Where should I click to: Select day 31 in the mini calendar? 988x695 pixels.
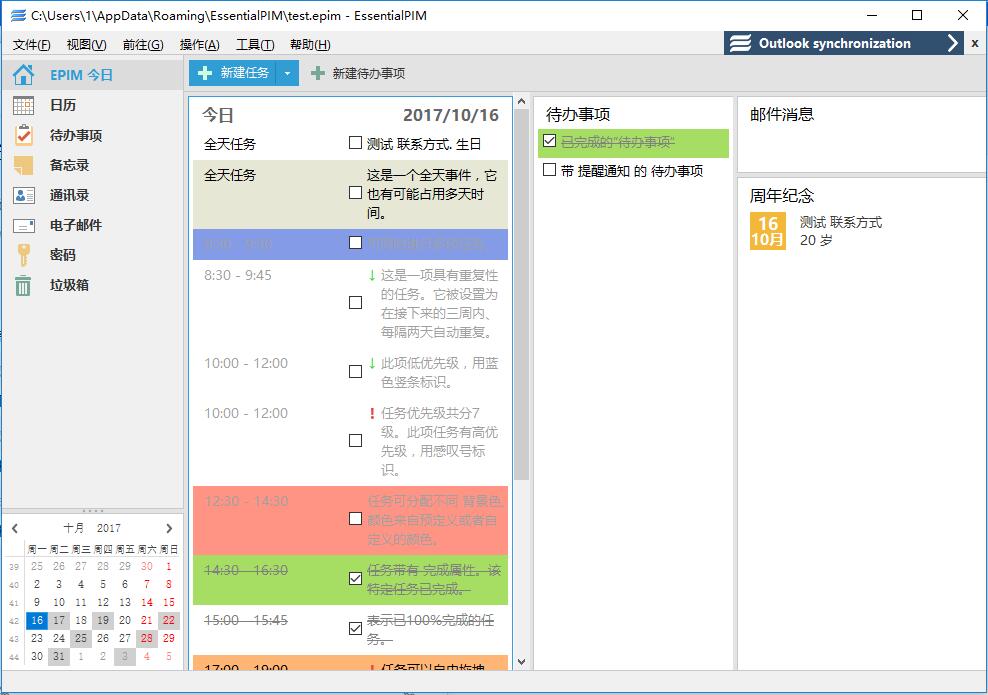pos(59,657)
